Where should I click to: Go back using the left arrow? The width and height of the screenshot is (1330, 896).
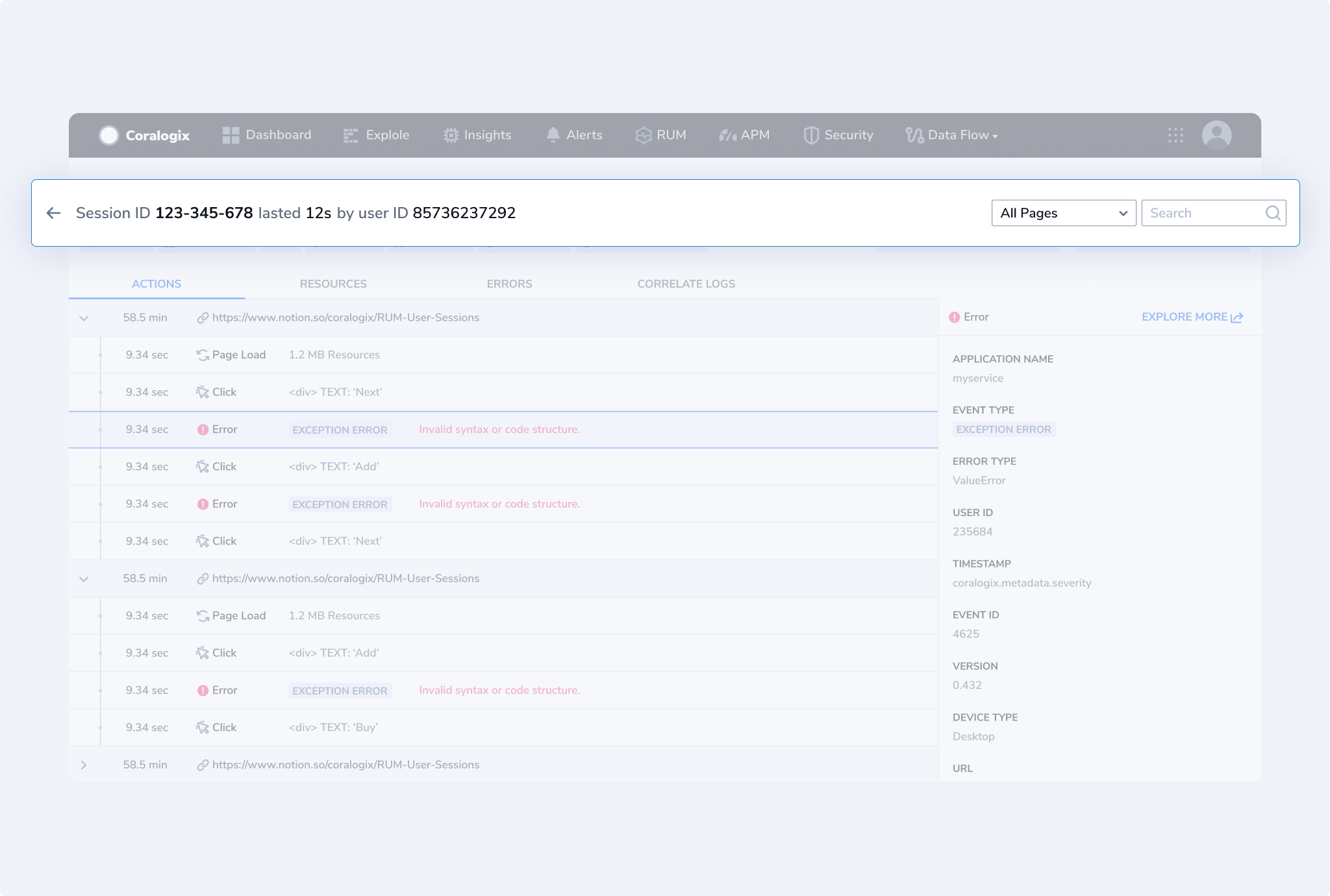(x=54, y=213)
